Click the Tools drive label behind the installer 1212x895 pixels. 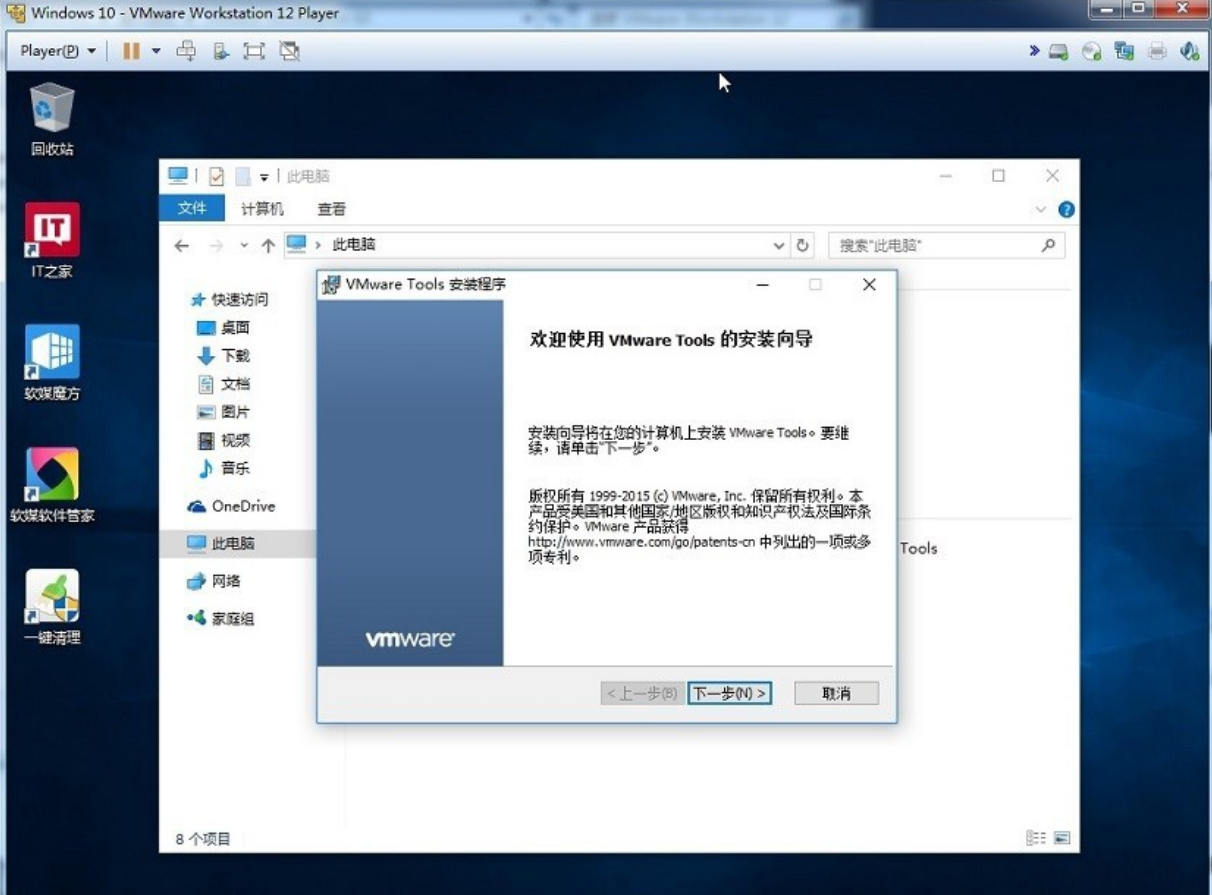click(918, 548)
